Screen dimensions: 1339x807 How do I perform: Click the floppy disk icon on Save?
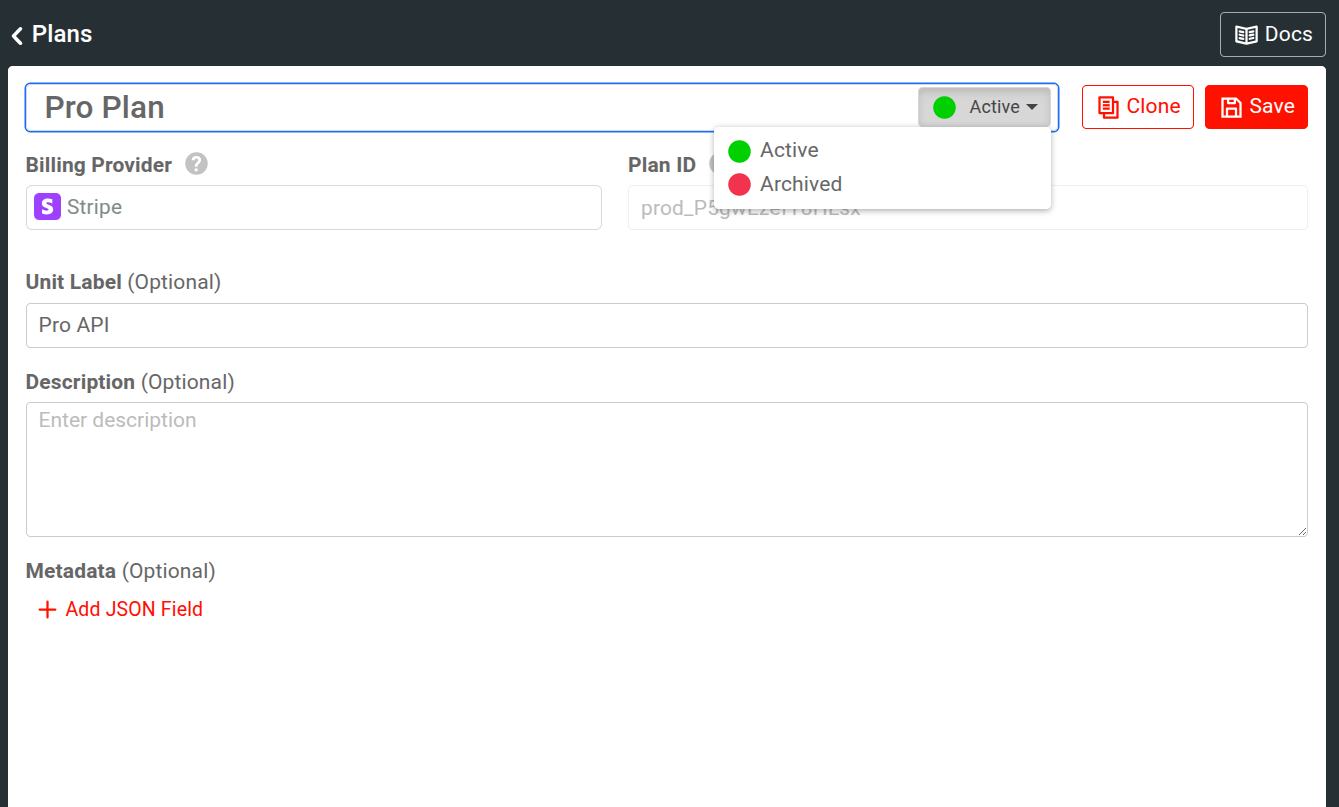[1231, 106]
